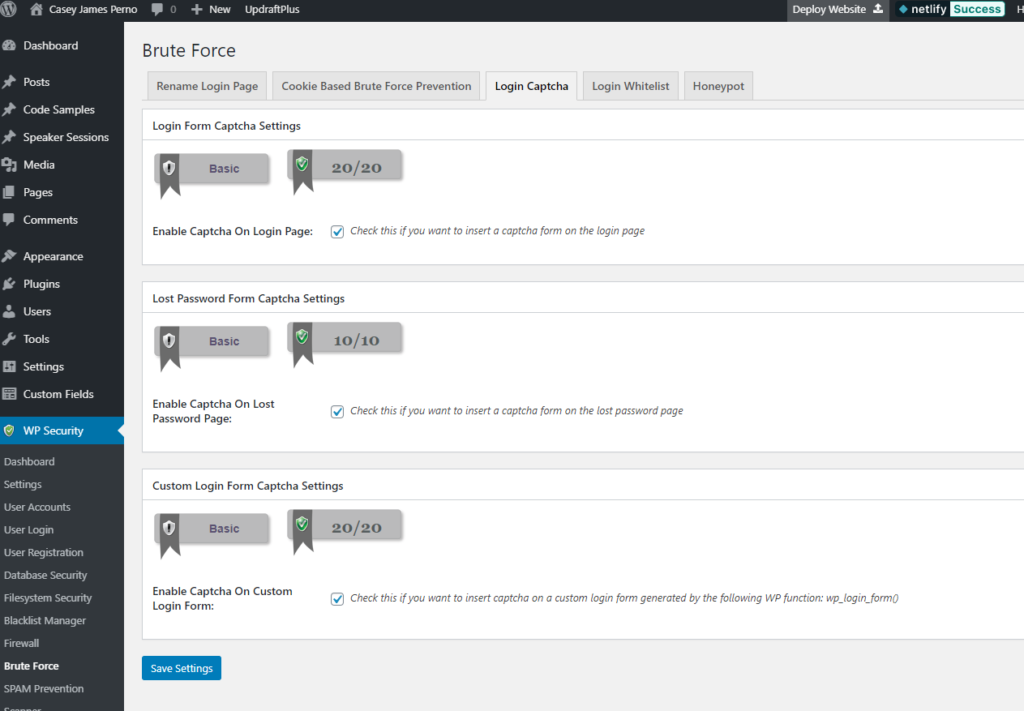Click 20/20 badge under Custom Login Form Captcha
This screenshot has height=711, width=1024.
[345, 531]
